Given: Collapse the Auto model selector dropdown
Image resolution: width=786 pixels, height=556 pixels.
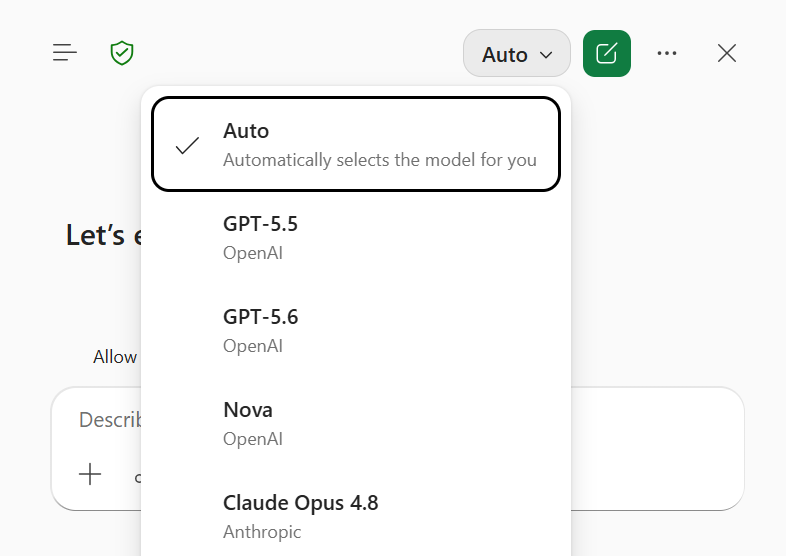Looking at the screenshot, I should (517, 54).
